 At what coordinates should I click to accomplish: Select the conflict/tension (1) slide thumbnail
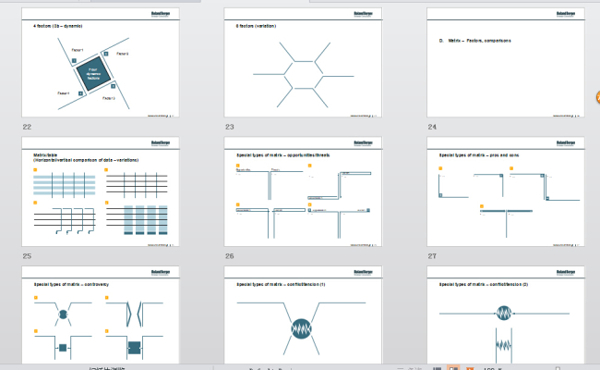[303, 315]
